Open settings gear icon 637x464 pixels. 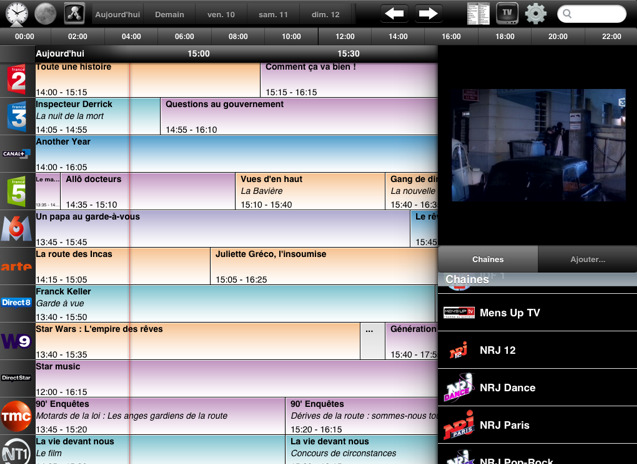click(536, 13)
